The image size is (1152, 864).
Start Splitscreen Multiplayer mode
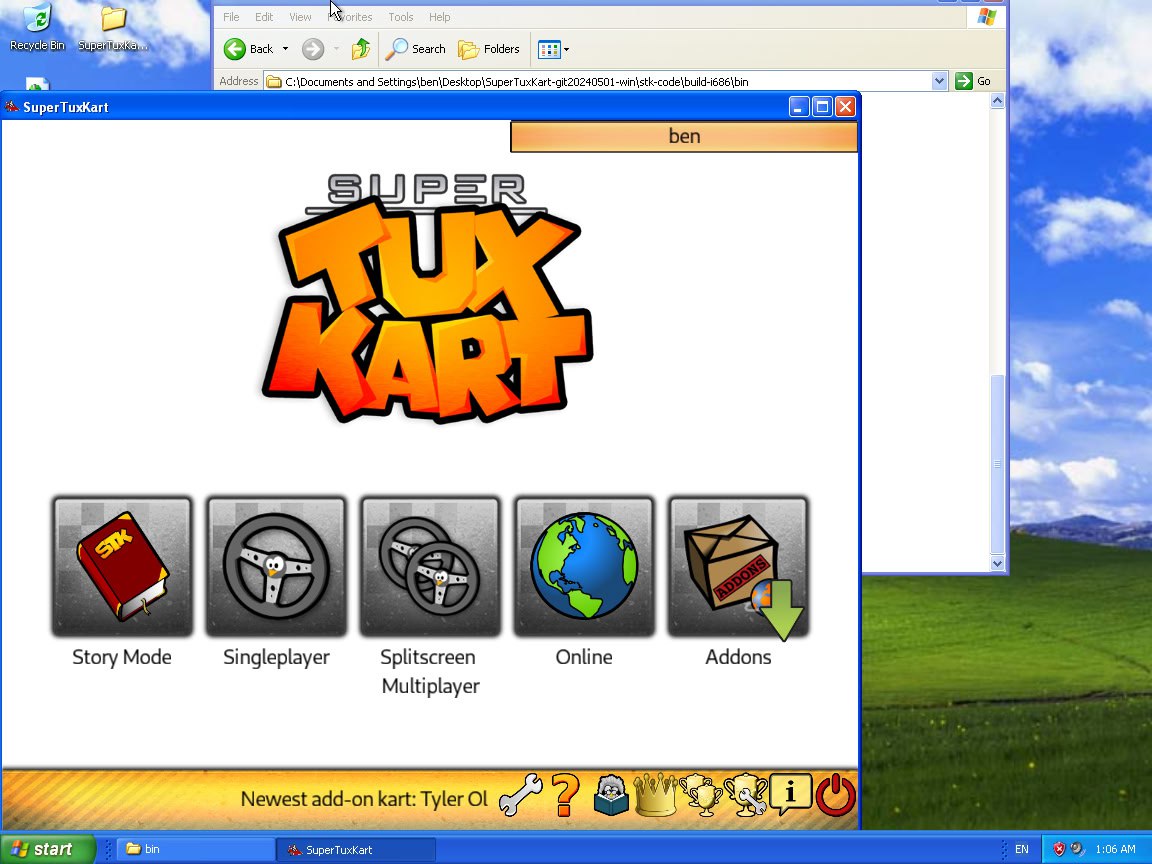(430, 566)
